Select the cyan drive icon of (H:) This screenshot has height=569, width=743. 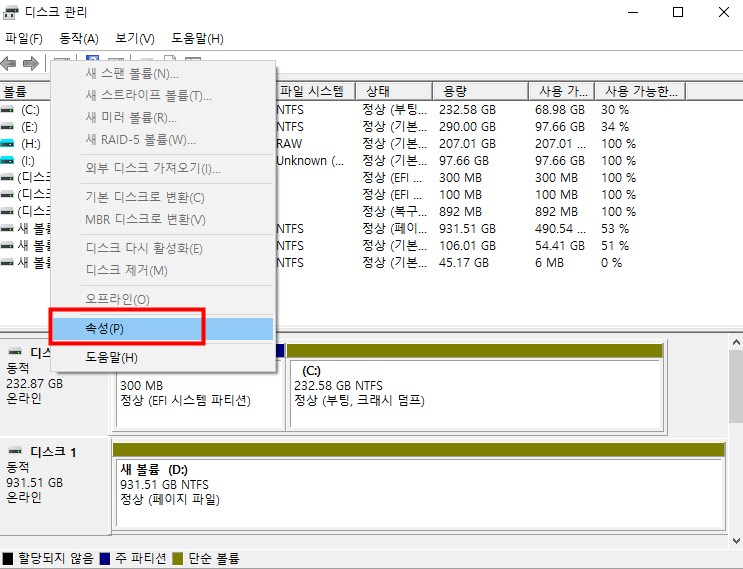[7, 144]
